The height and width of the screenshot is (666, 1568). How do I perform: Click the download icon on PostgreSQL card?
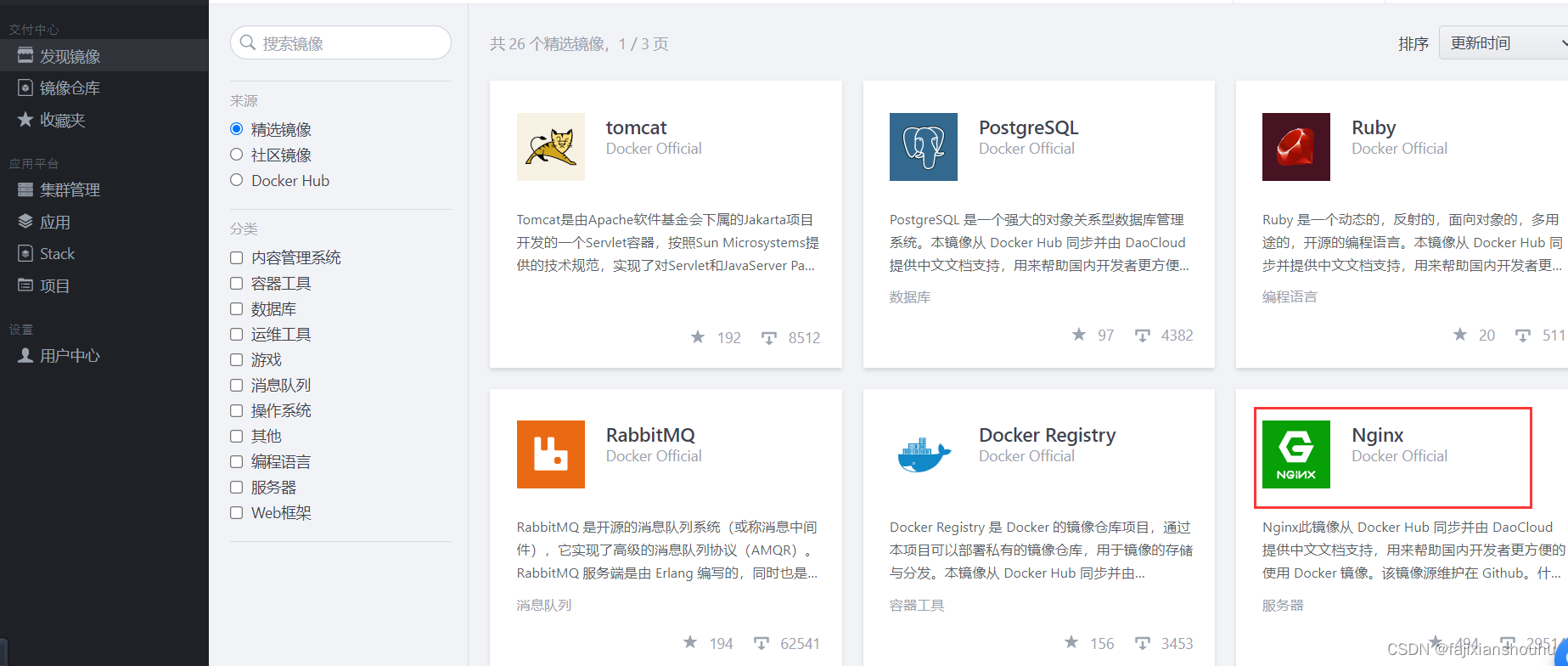coord(1143,336)
